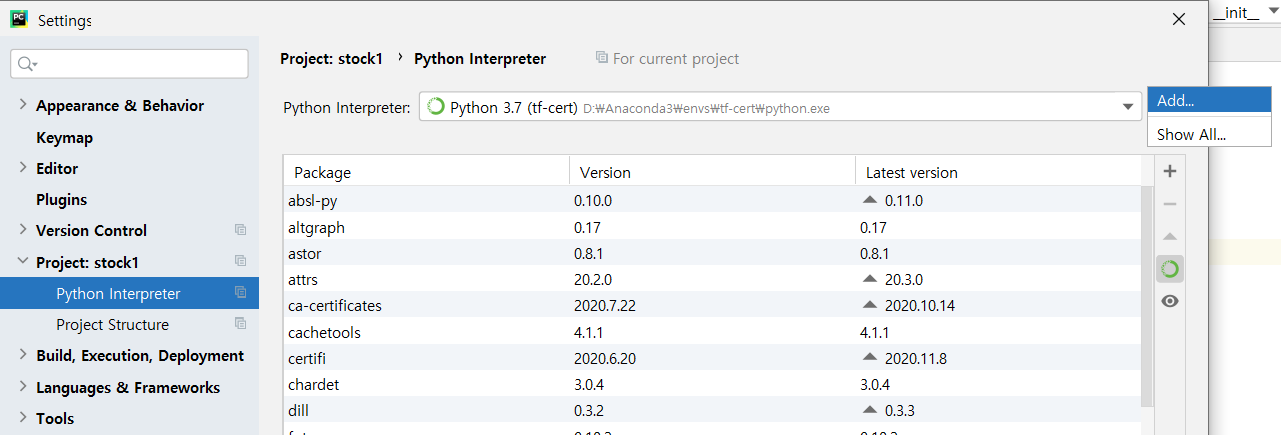Click the upgrade arrow in absl-py row
The width and height of the screenshot is (1281, 435).
point(869,200)
